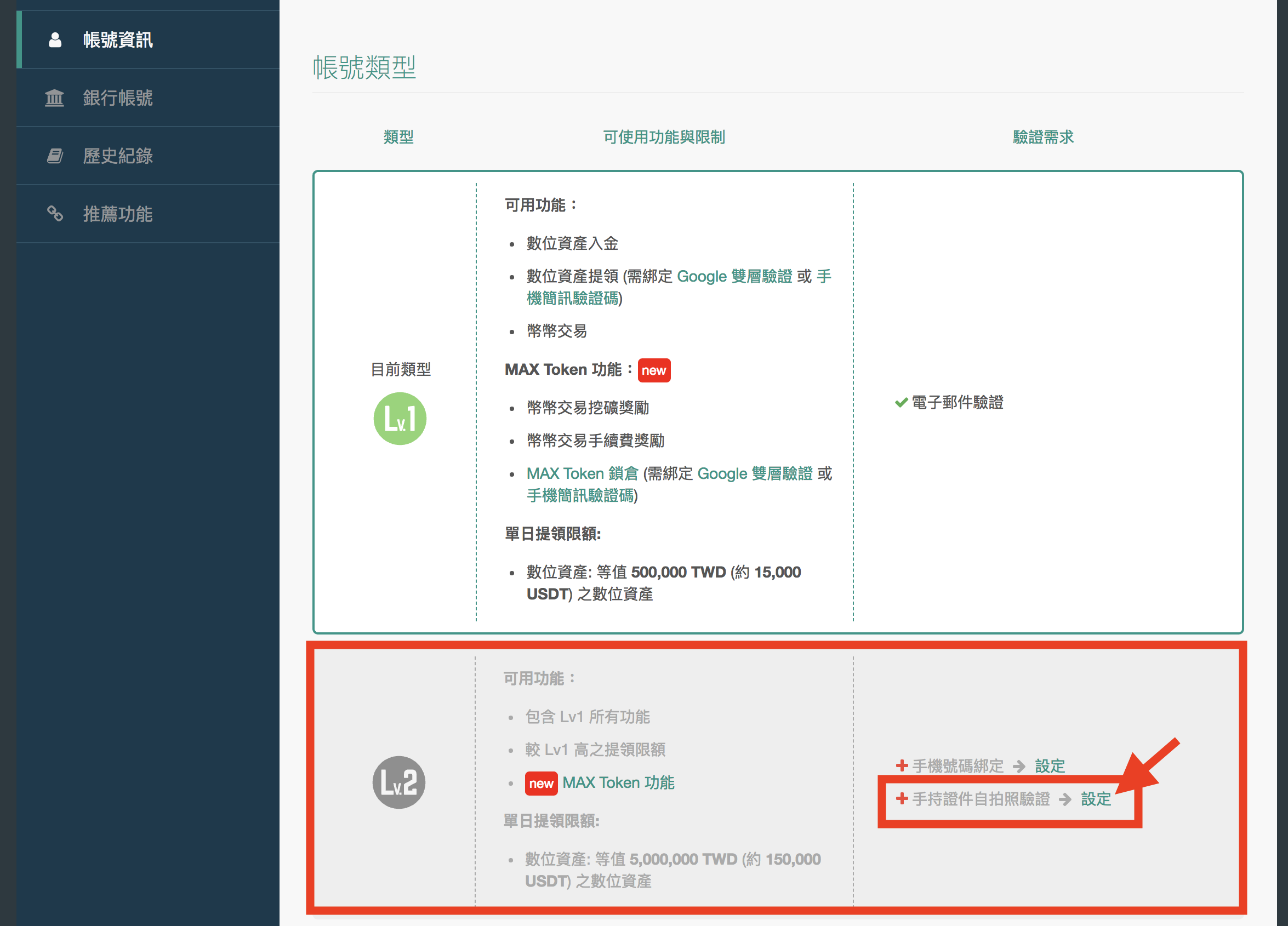
Task: Click the 手機簡訊驗證碼 link under MAX Token 鎖倉
Action: click(580, 496)
